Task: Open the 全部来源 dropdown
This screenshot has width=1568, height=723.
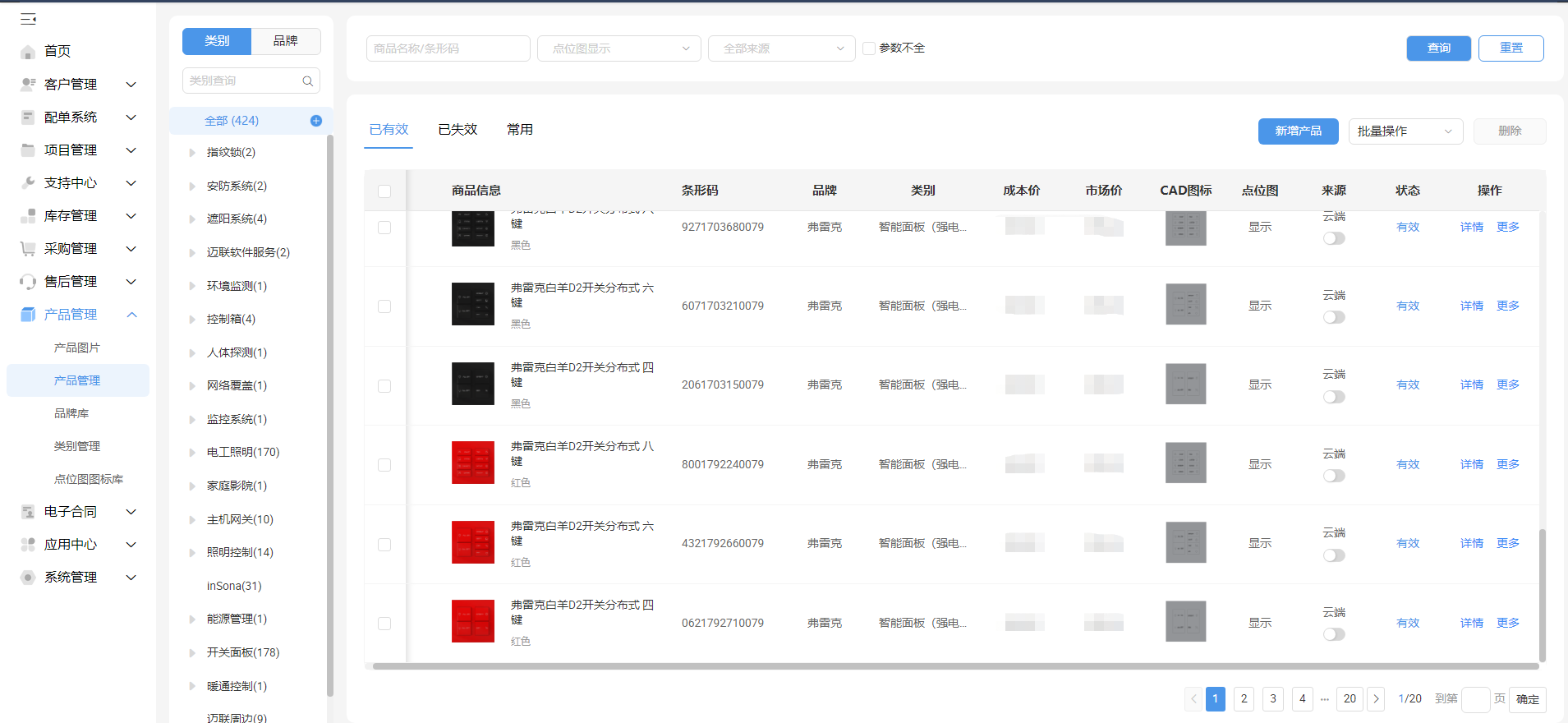Action: 782,48
